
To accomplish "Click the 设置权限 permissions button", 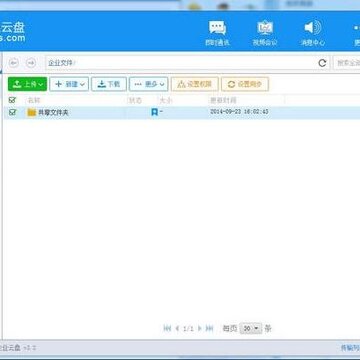I will [195, 84].
